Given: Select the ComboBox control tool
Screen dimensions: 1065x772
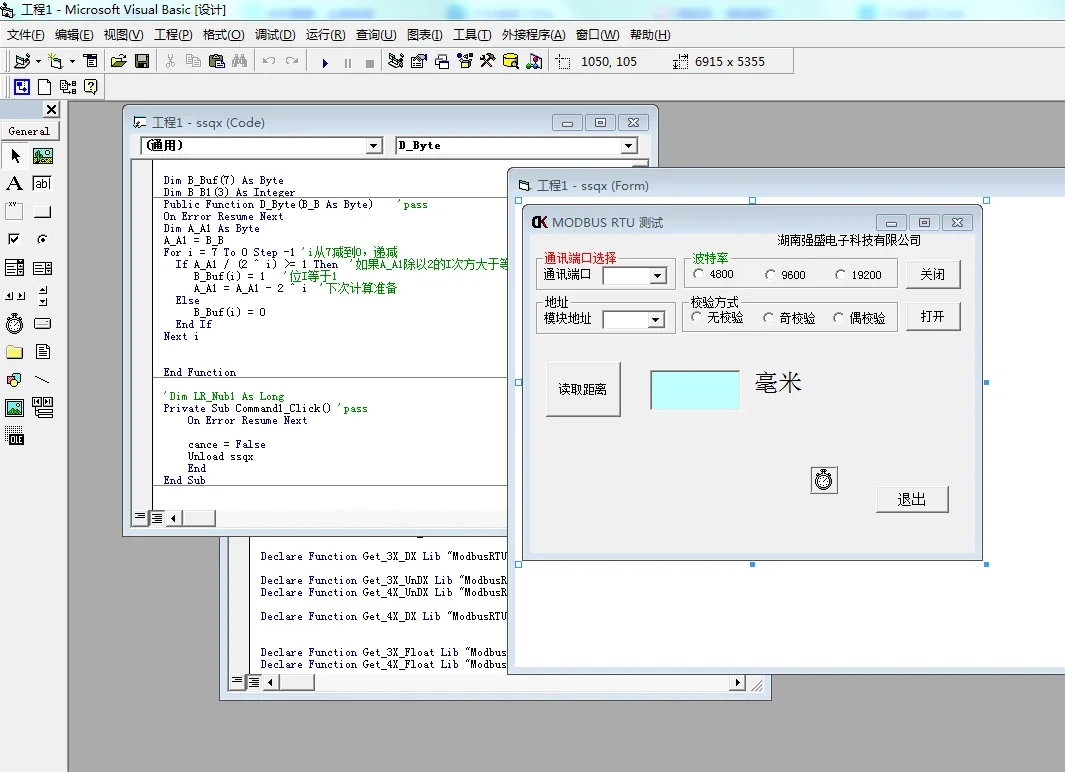Looking at the screenshot, I should (x=15, y=268).
